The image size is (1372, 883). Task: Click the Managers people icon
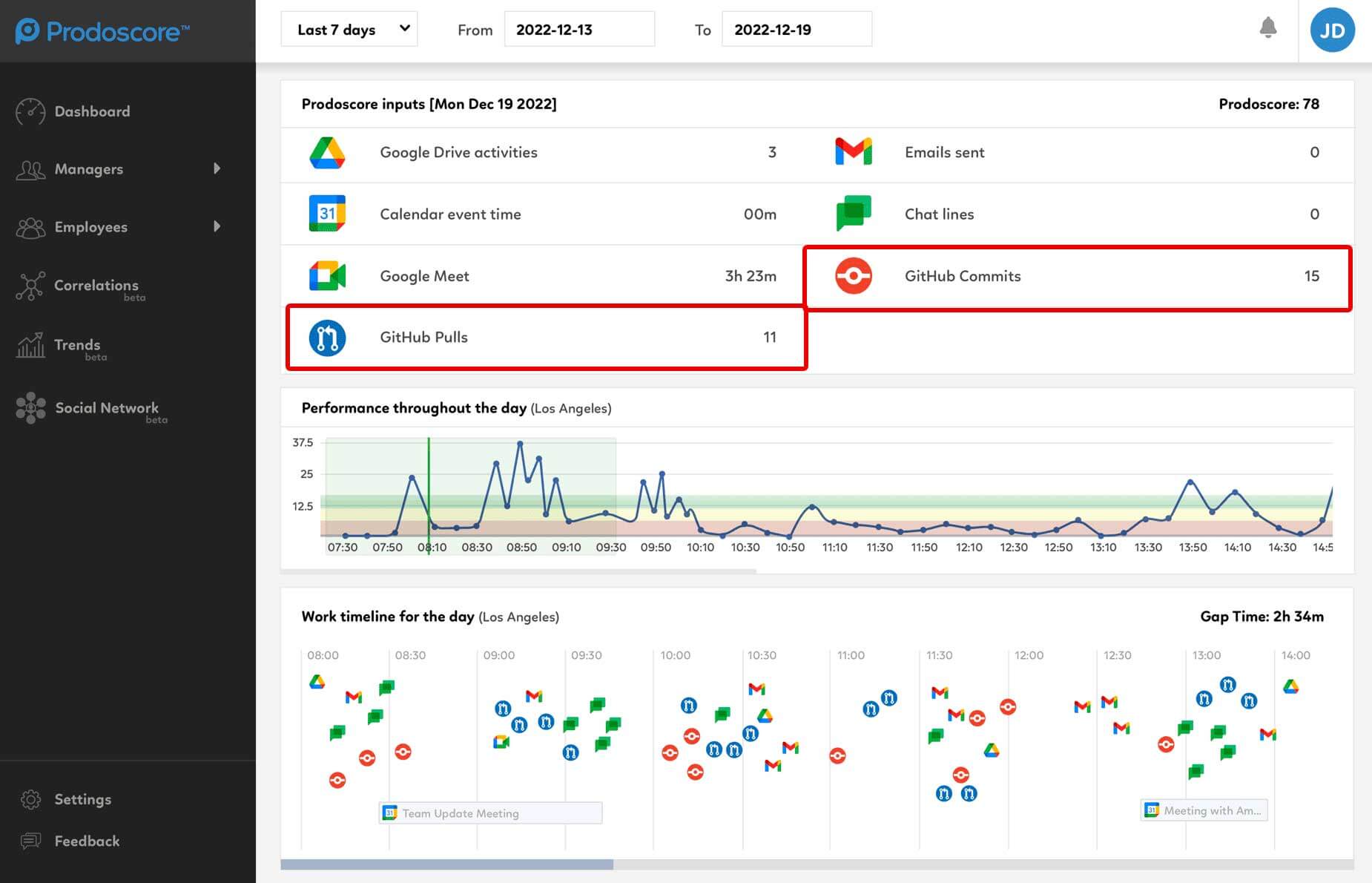coord(30,170)
